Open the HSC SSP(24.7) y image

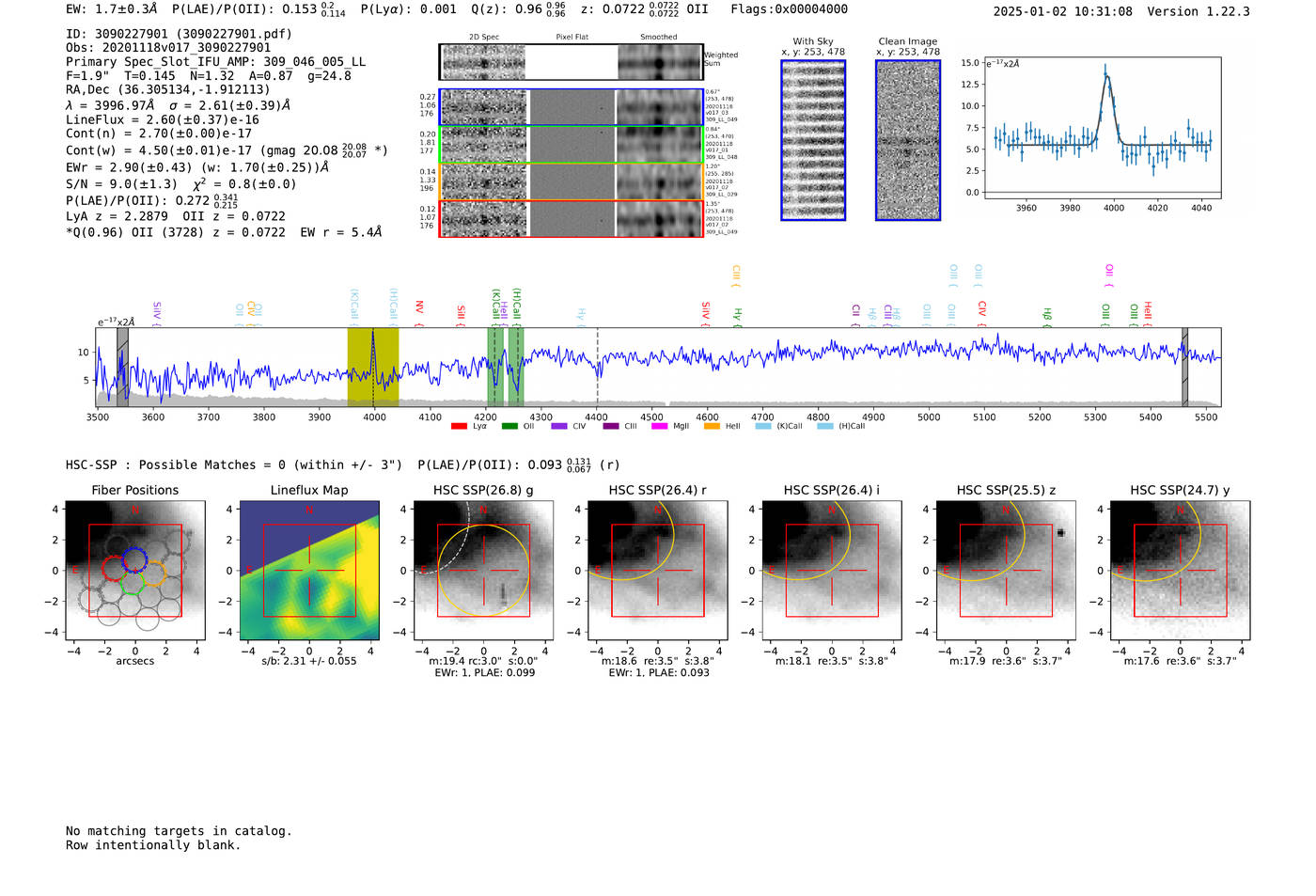[x=1181, y=570]
